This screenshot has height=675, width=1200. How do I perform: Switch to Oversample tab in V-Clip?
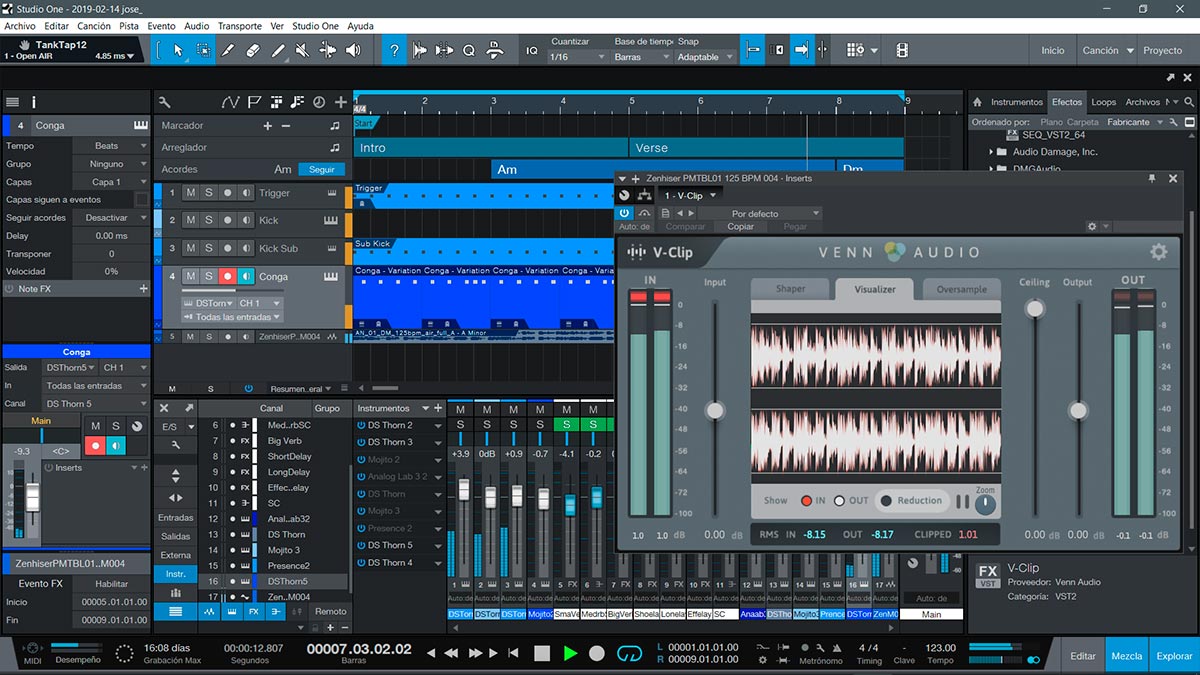point(962,289)
